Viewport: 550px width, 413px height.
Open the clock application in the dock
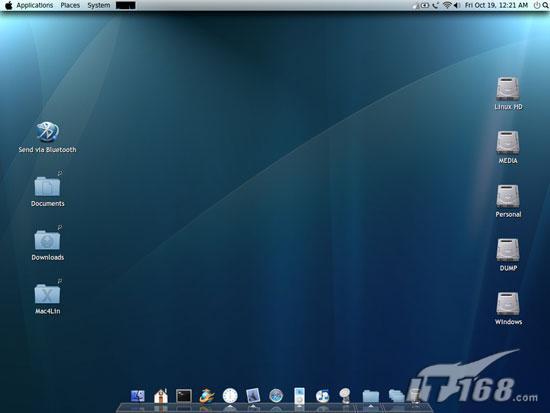[230, 396]
